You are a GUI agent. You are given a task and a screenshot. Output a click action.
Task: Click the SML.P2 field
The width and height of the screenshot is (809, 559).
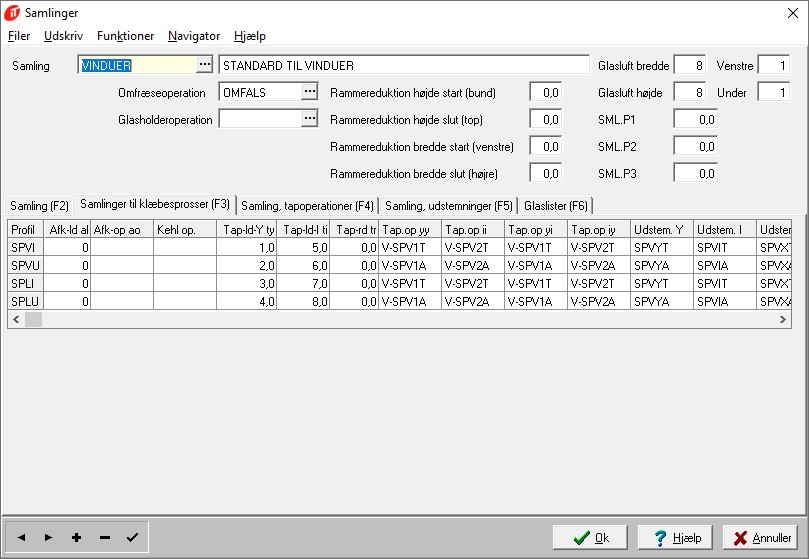point(695,146)
